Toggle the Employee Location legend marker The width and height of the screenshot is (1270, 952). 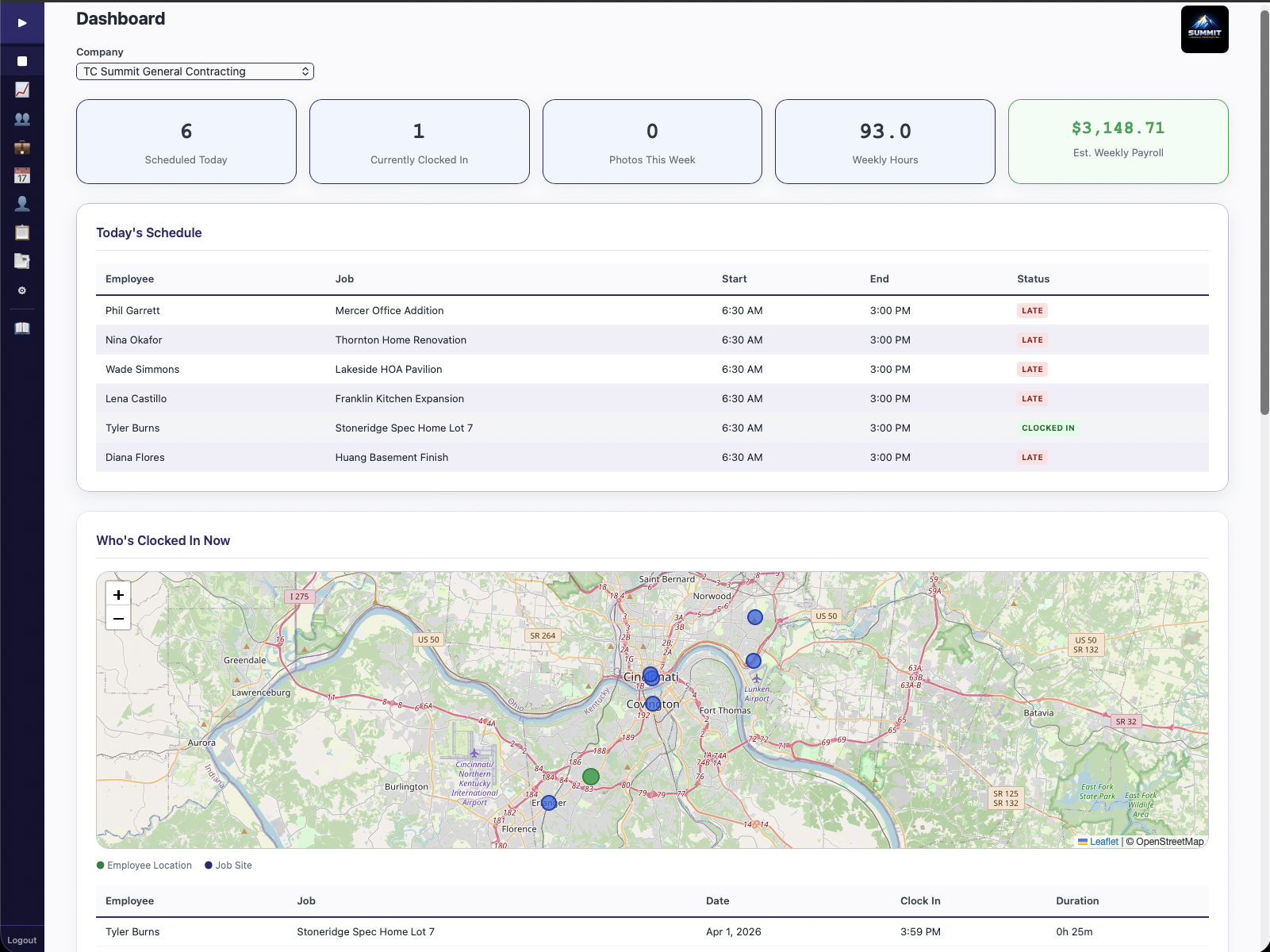click(x=101, y=865)
